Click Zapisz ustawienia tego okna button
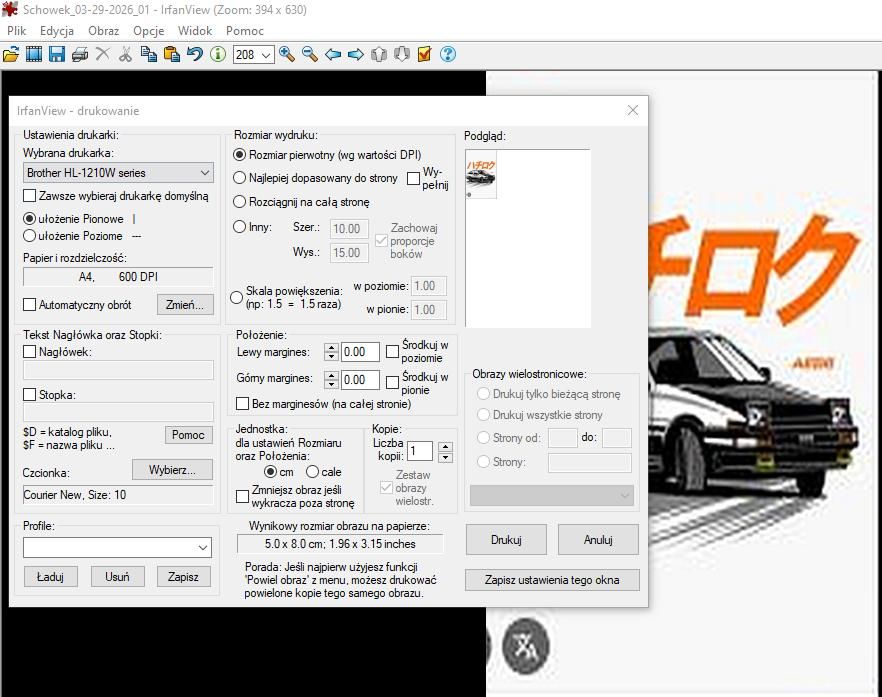The height and width of the screenshot is (697, 882). (552, 580)
